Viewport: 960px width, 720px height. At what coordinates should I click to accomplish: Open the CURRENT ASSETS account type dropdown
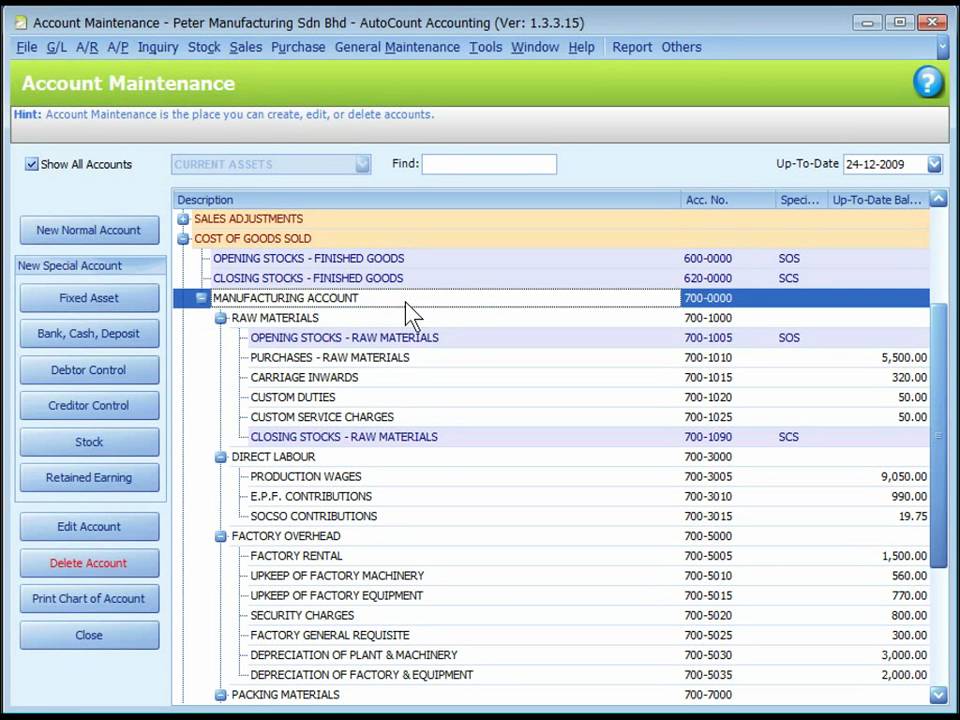tap(363, 164)
